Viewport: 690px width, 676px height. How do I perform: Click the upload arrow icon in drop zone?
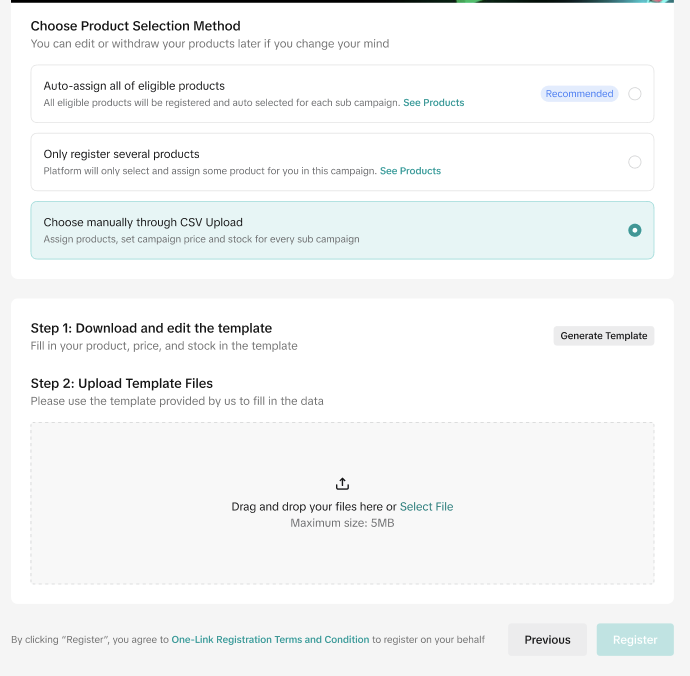coord(342,484)
